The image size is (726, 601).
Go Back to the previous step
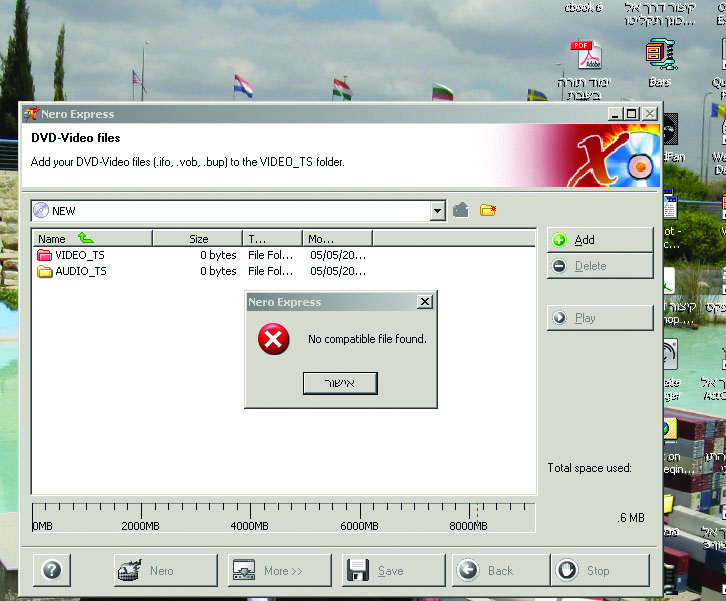click(501, 570)
